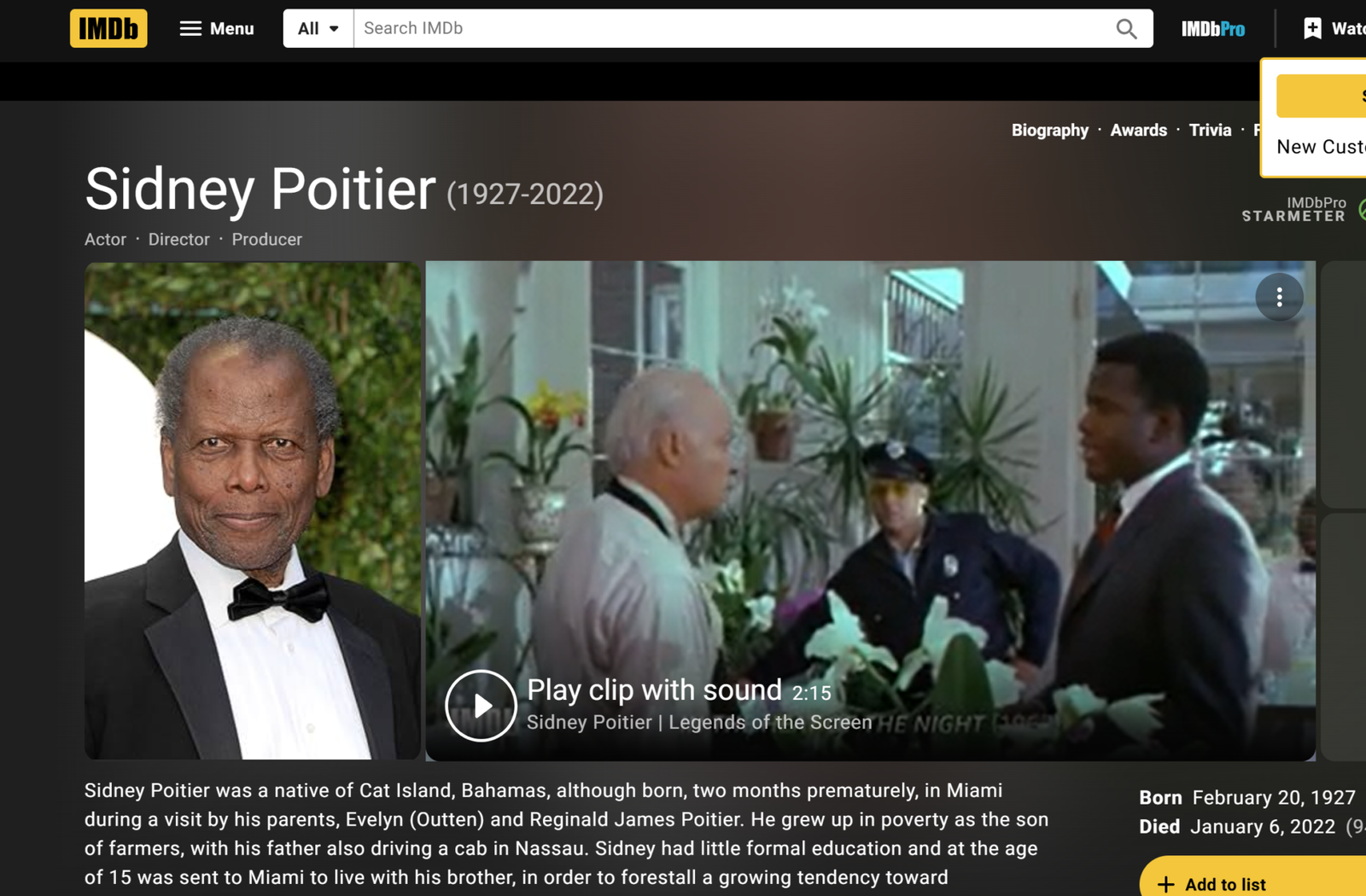Click the yellow sign-in popup button
Viewport: 1366px width, 896px height.
pos(1321,96)
